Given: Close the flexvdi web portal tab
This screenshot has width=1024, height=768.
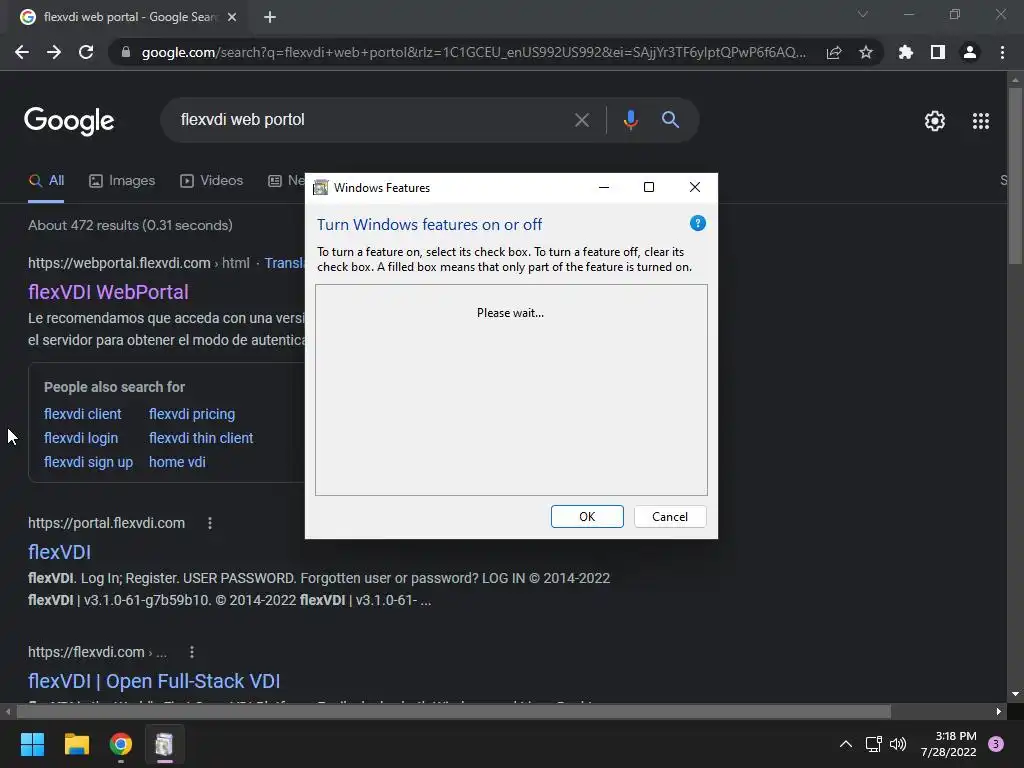Looking at the screenshot, I should point(232,17).
